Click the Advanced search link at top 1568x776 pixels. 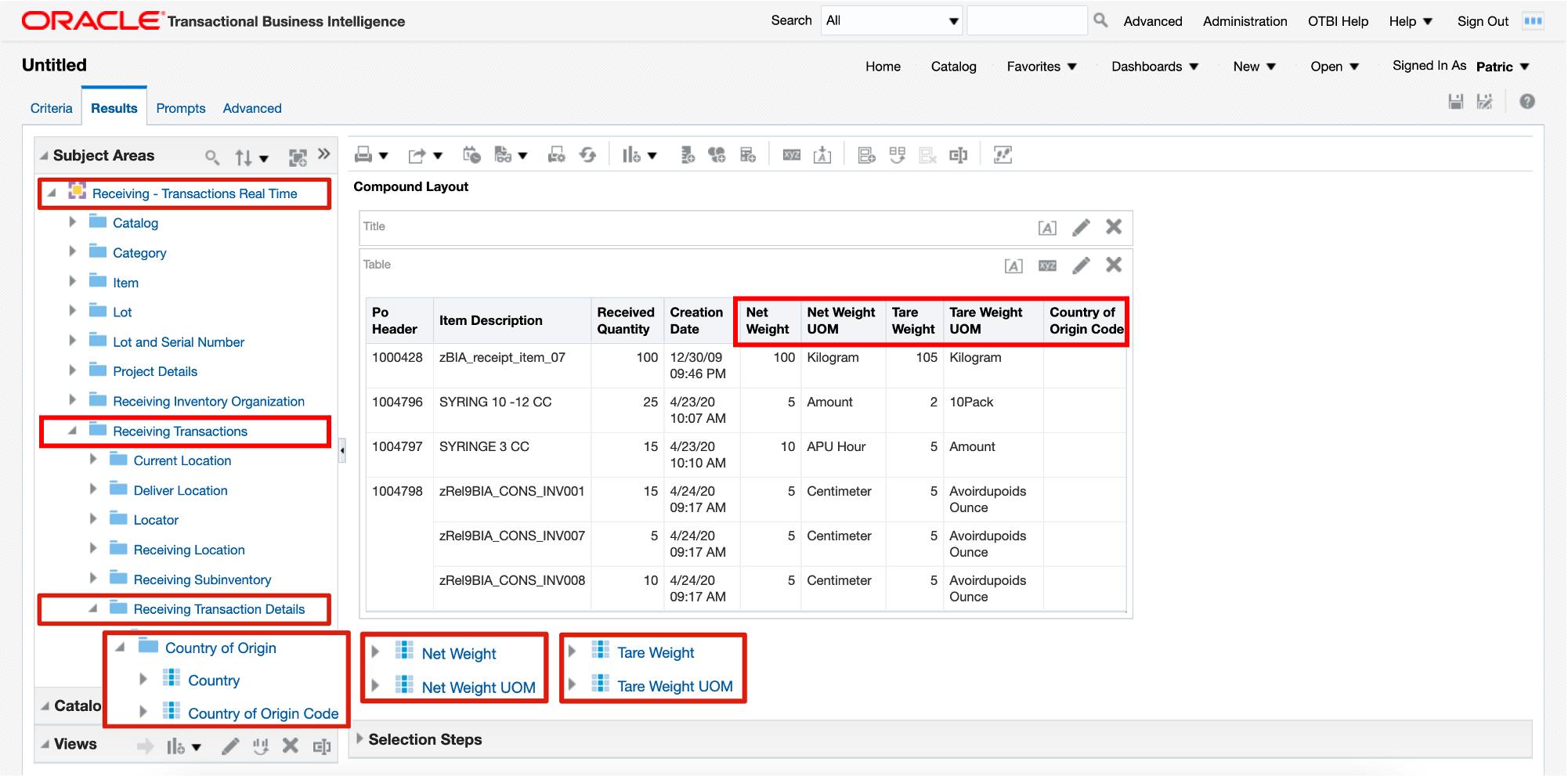pos(1153,21)
